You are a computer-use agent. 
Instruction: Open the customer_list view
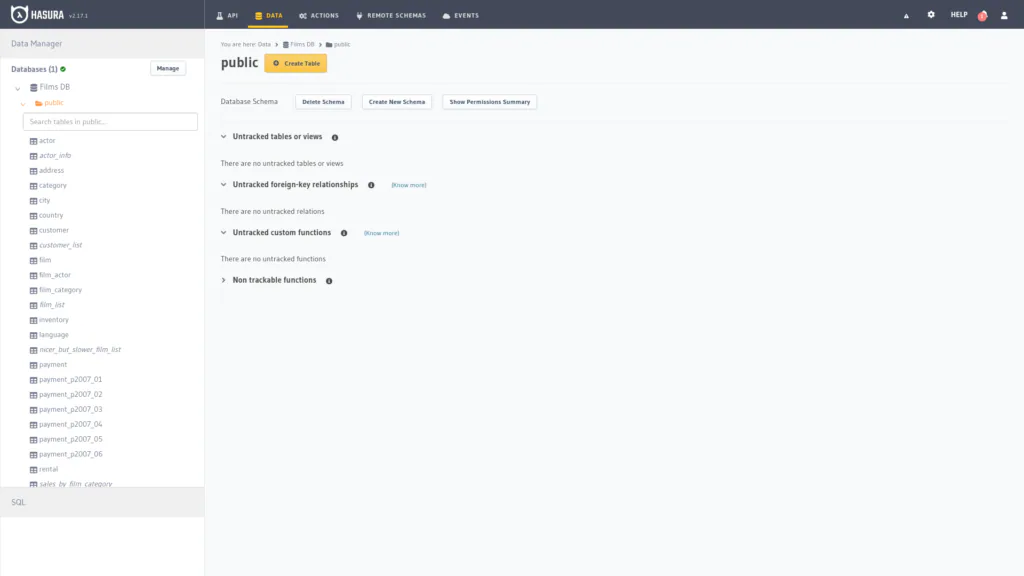pyautogui.click(x=61, y=246)
